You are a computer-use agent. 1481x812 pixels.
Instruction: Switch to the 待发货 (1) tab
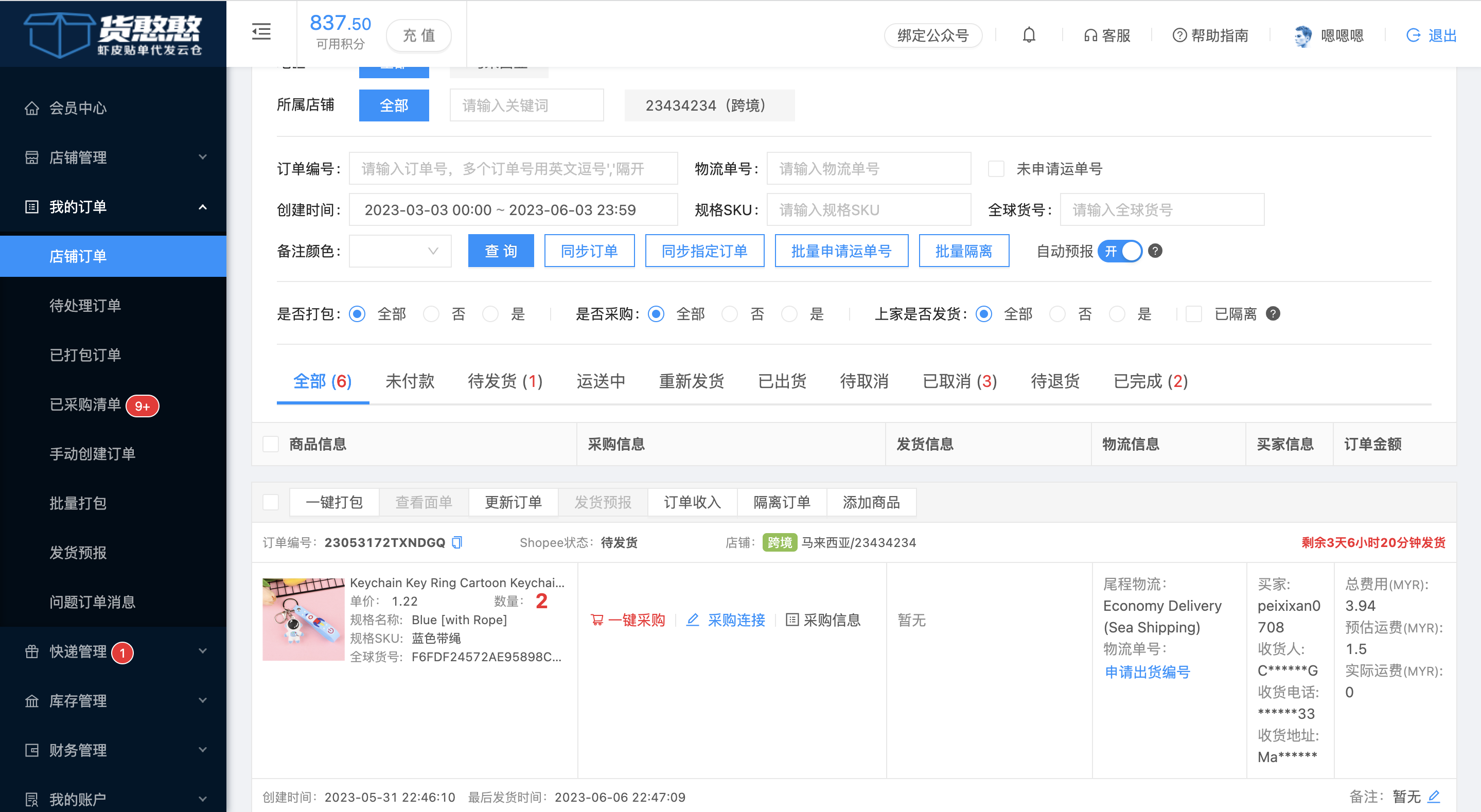click(x=505, y=381)
